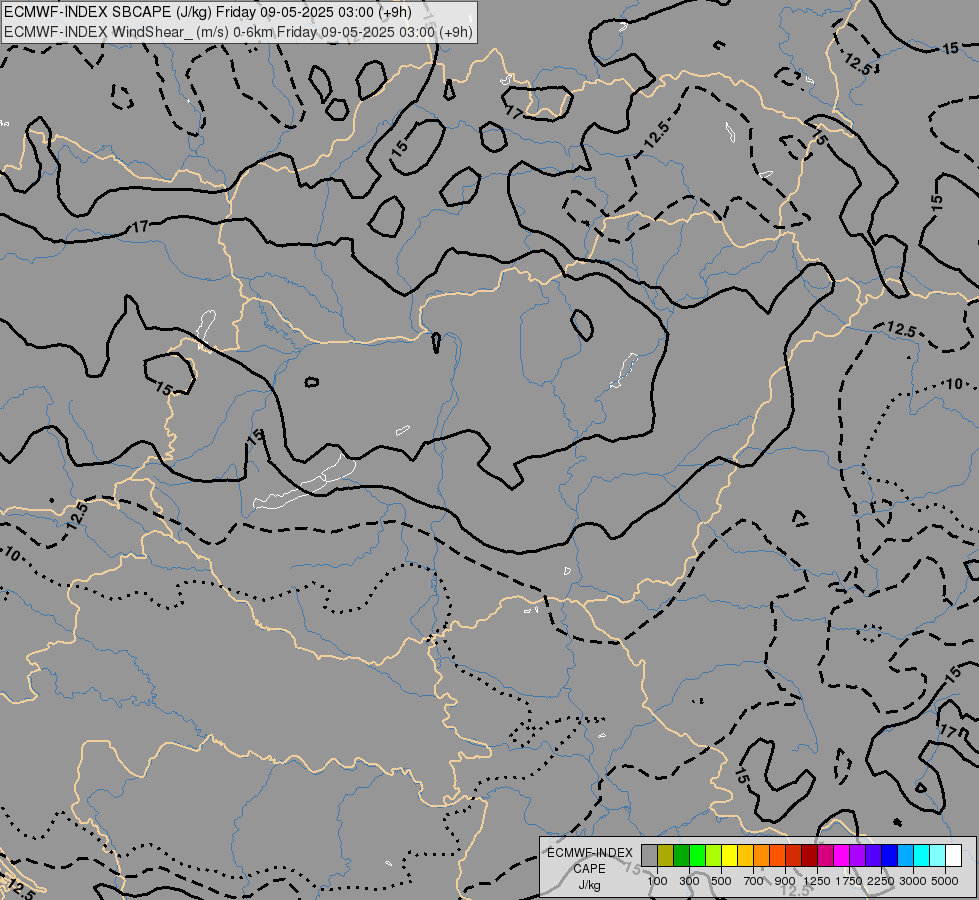
Task: Click the 1750 legend scale value
Action: 849,881
